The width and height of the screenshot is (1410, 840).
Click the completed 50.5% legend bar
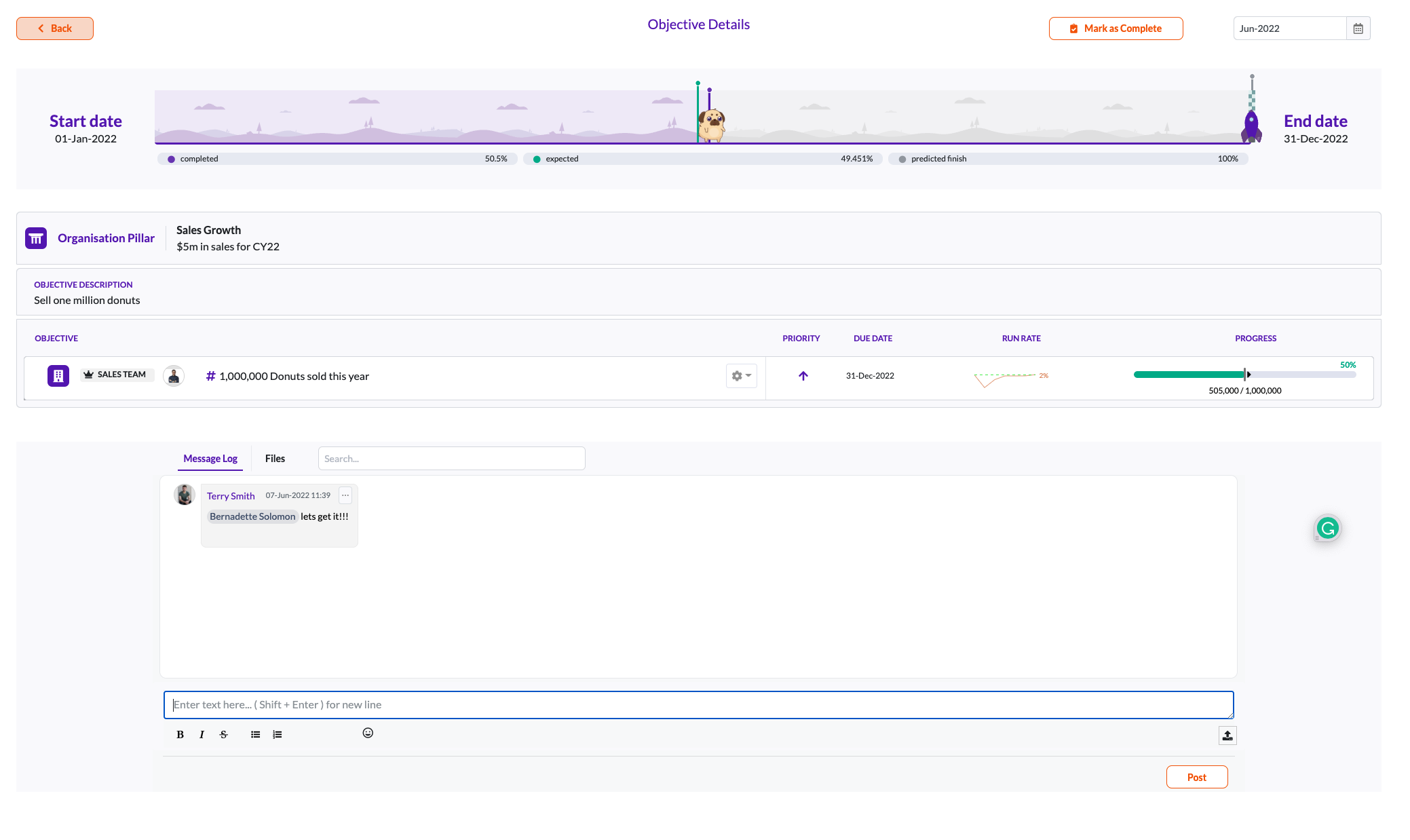coord(337,159)
